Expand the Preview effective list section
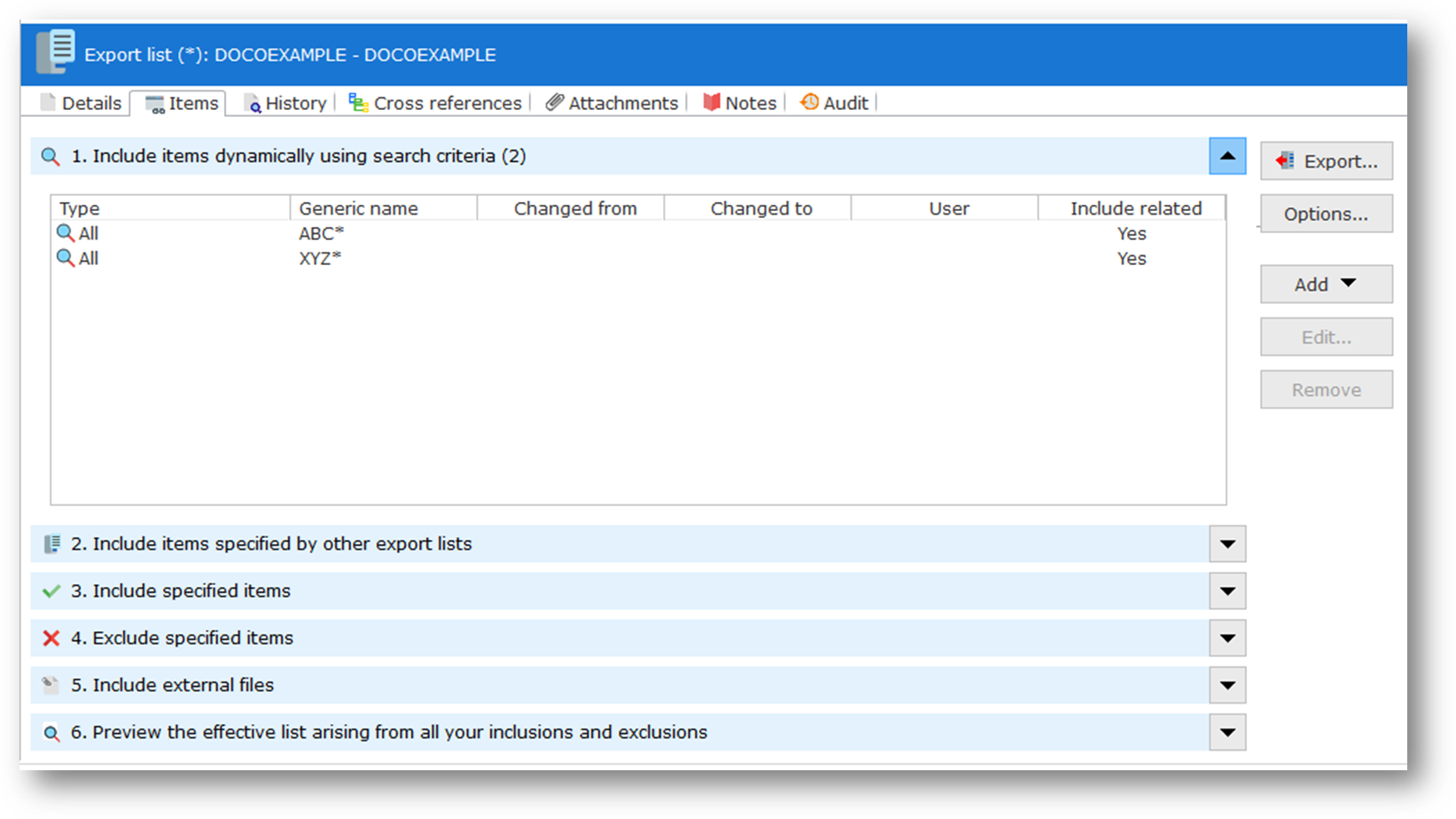Viewport: 1456px width, 819px height. coord(1227,732)
